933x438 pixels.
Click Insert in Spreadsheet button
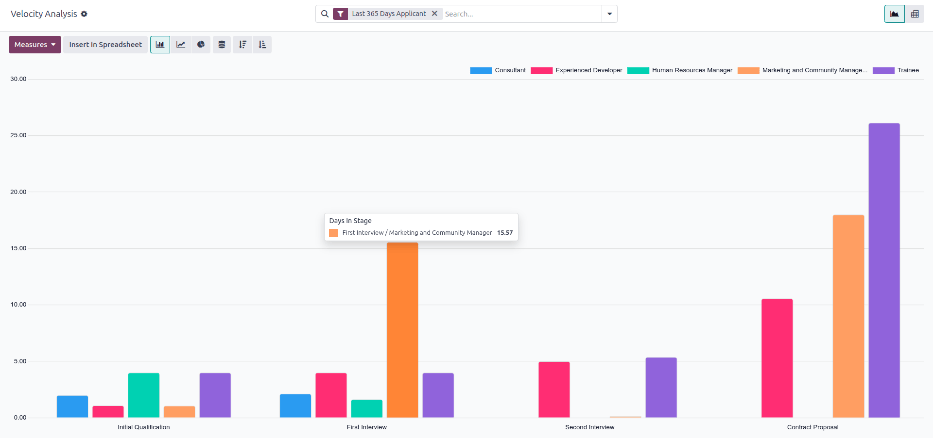tap(105, 45)
